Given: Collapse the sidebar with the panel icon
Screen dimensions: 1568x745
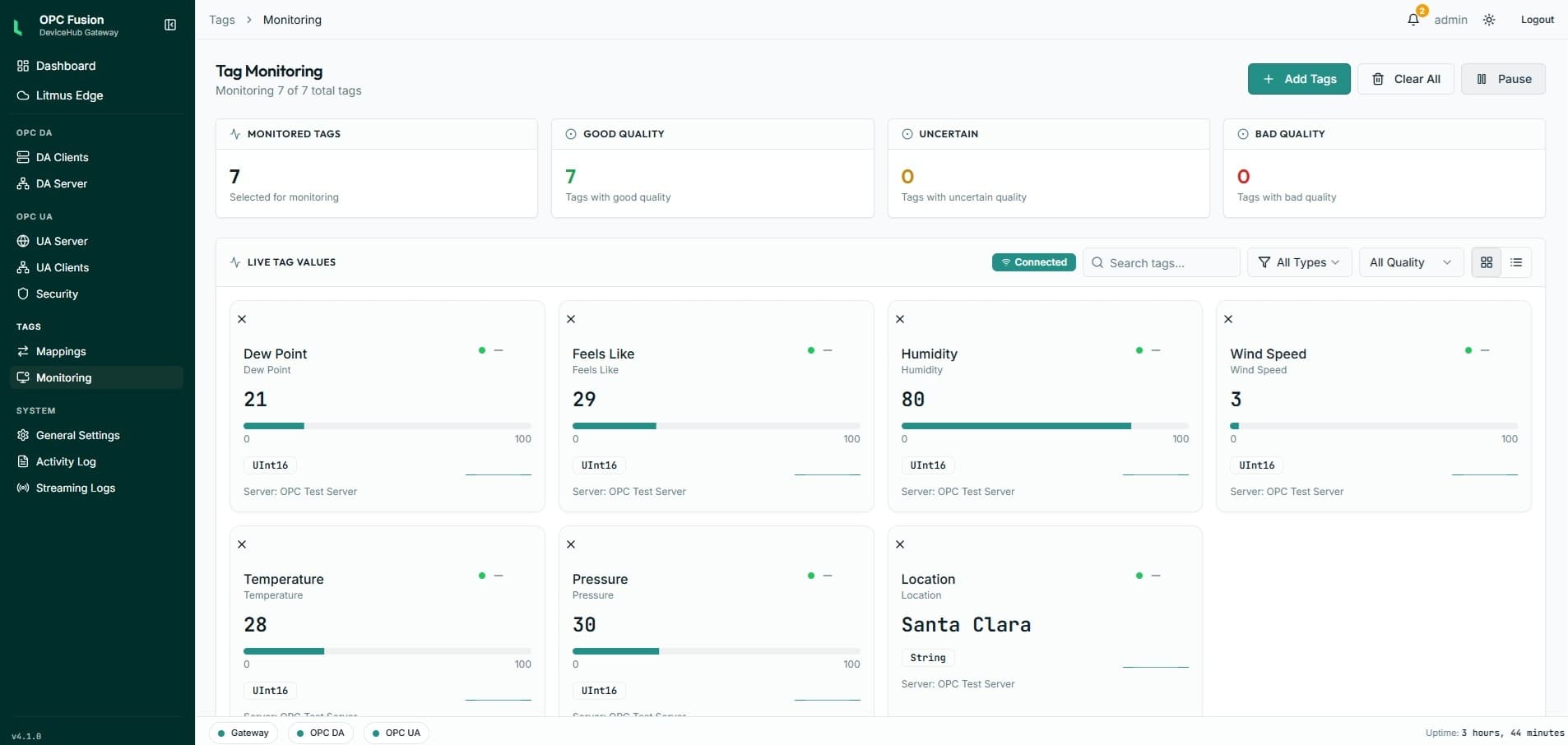Looking at the screenshot, I should [x=170, y=25].
